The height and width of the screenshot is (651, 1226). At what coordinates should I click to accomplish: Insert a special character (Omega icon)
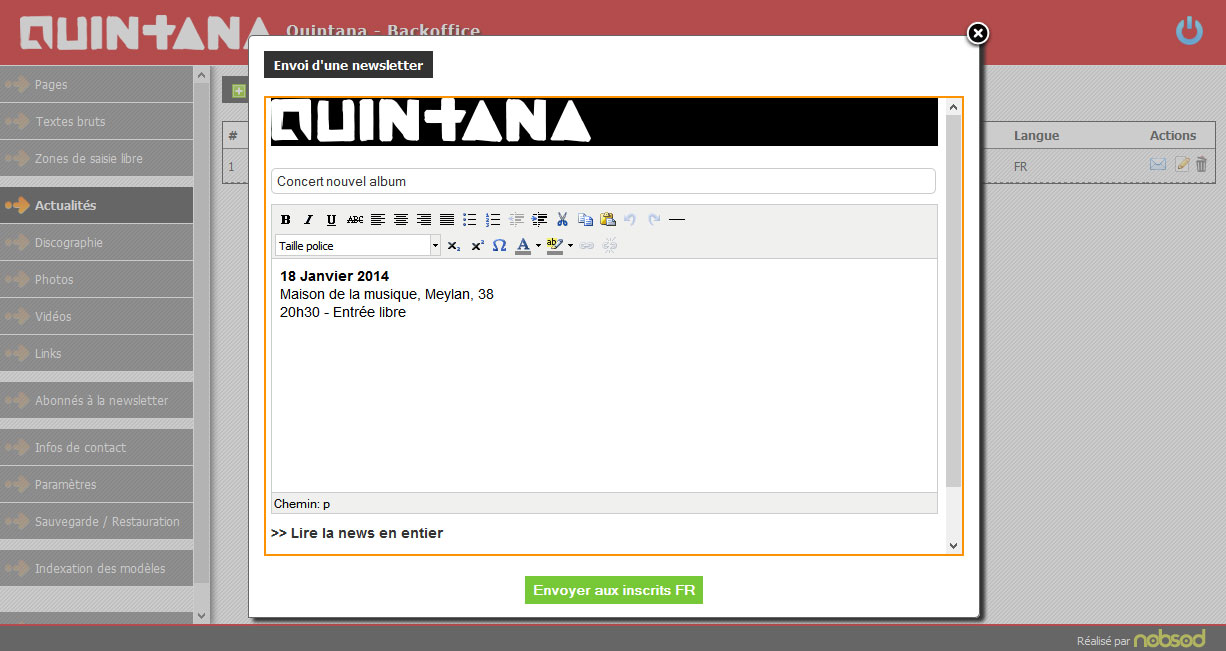point(500,245)
